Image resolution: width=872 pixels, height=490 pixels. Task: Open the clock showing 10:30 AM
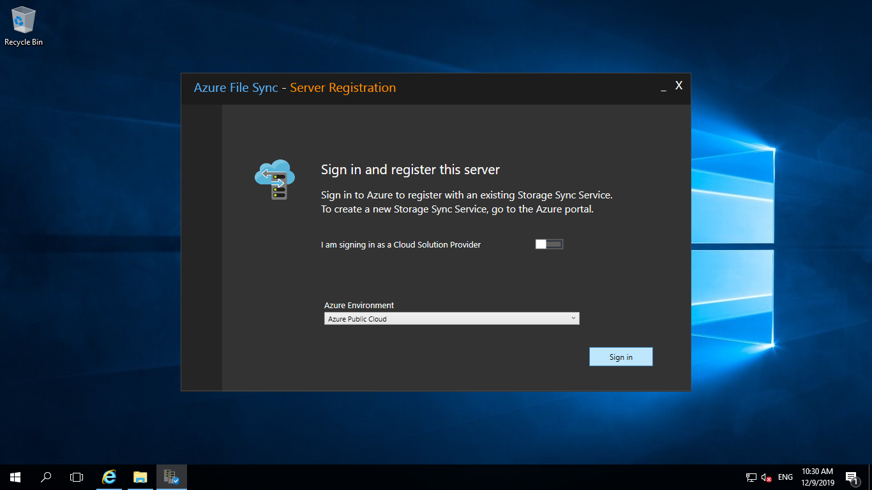[x=818, y=477]
